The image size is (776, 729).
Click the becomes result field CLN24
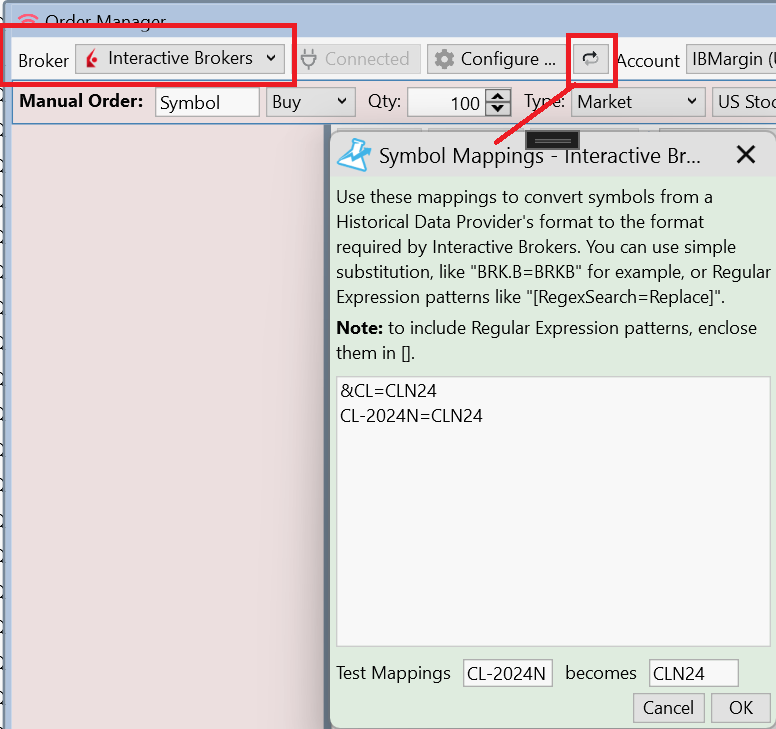tap(693, 673)
